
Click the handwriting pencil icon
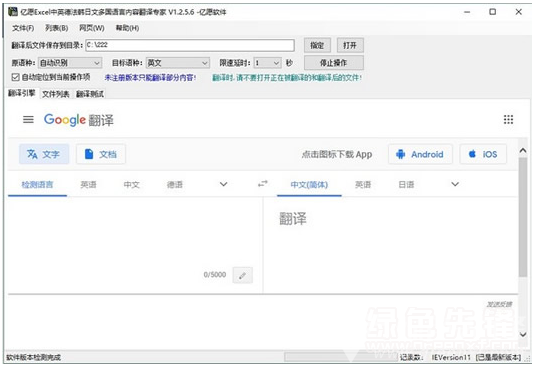[x=243, y=275]
